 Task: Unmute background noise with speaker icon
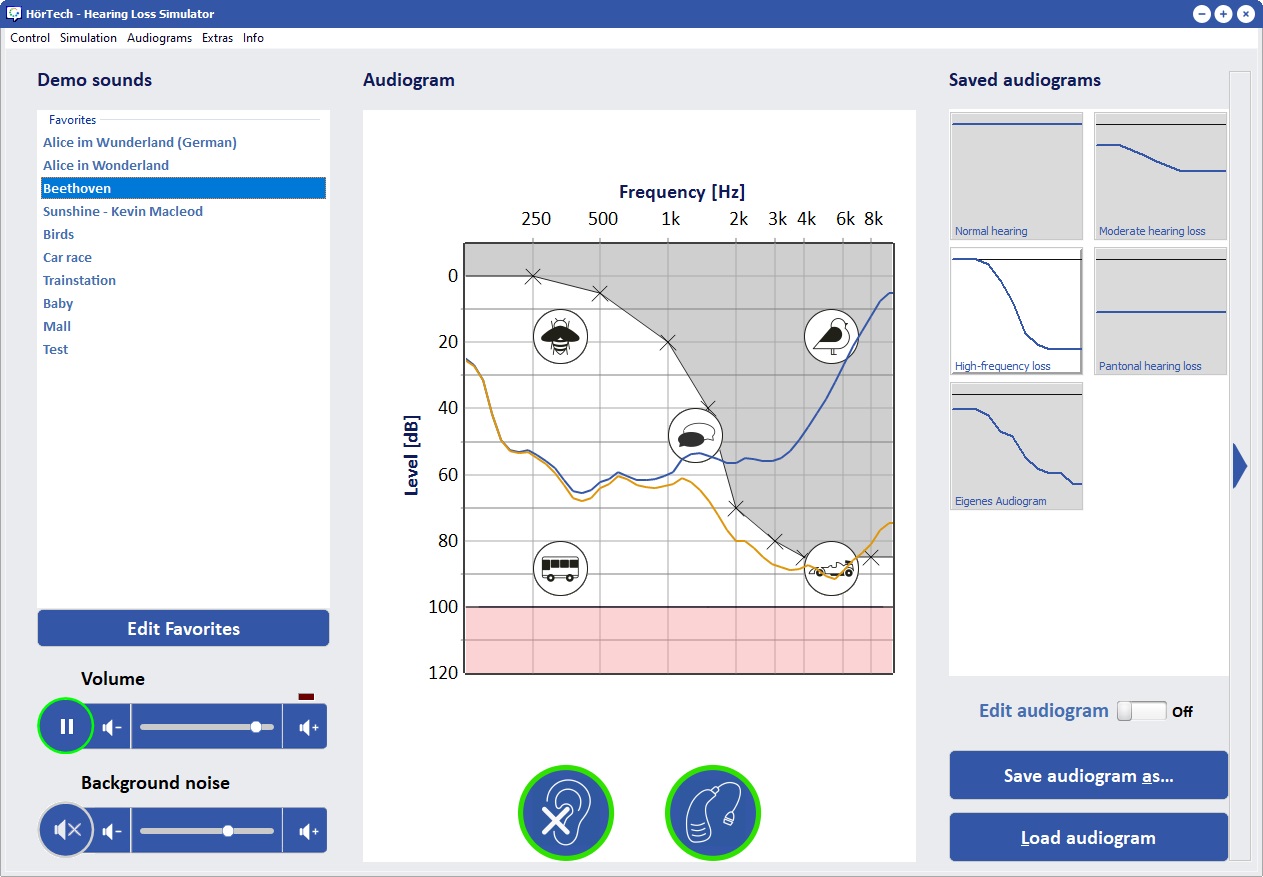(66, 830)
